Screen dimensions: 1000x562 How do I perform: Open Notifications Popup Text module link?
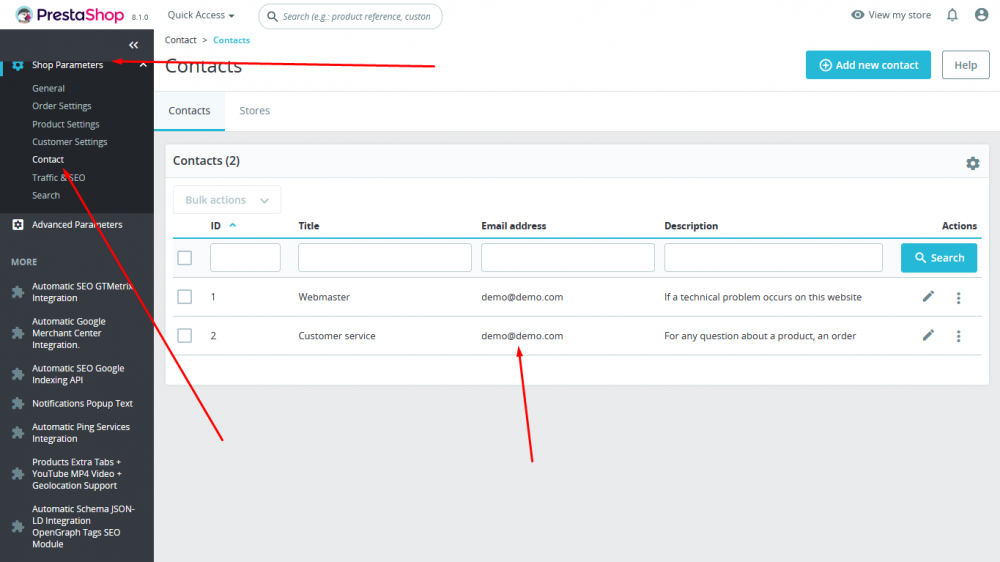tap(82, 403)
